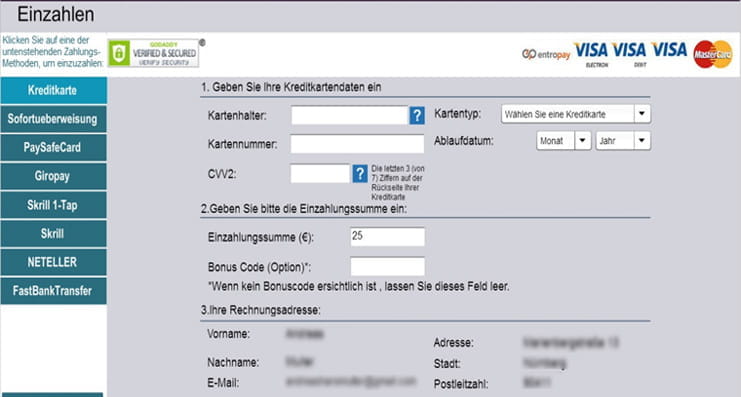Click the 'Wenn kein Bonuscode ersichtlich ist' note
This screenshot has width=741, height=397.
tap(359, 286)
